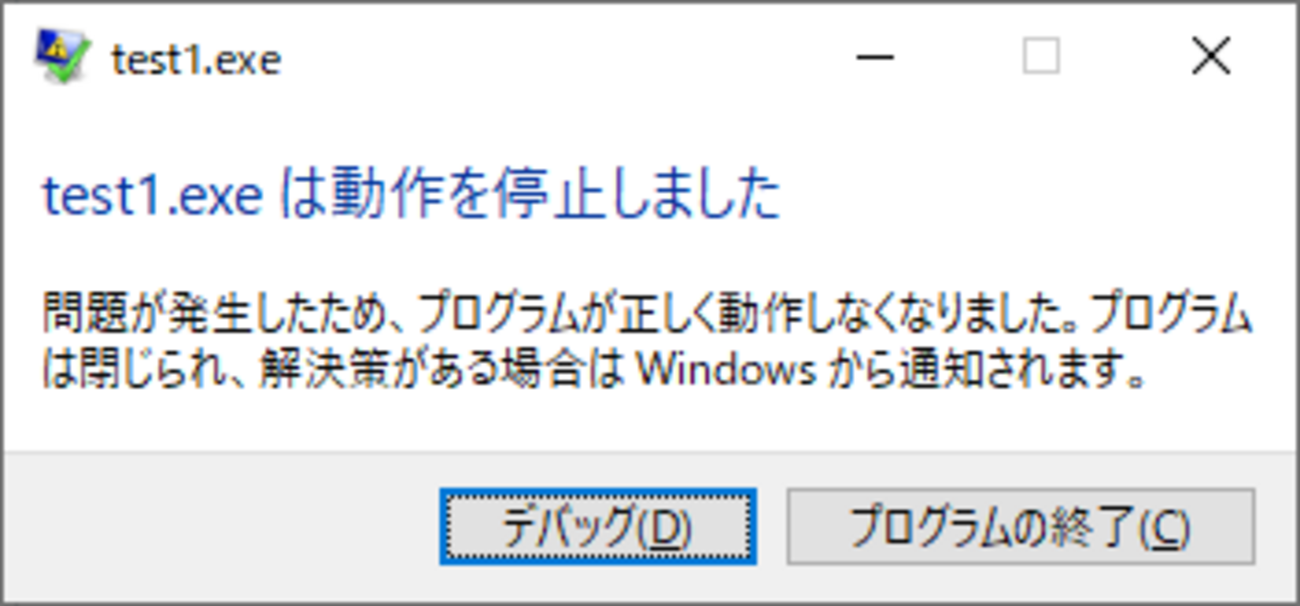1300x606 pixels.
Task: Click the test1.exe icon in title bar
Action: point(62,57)
